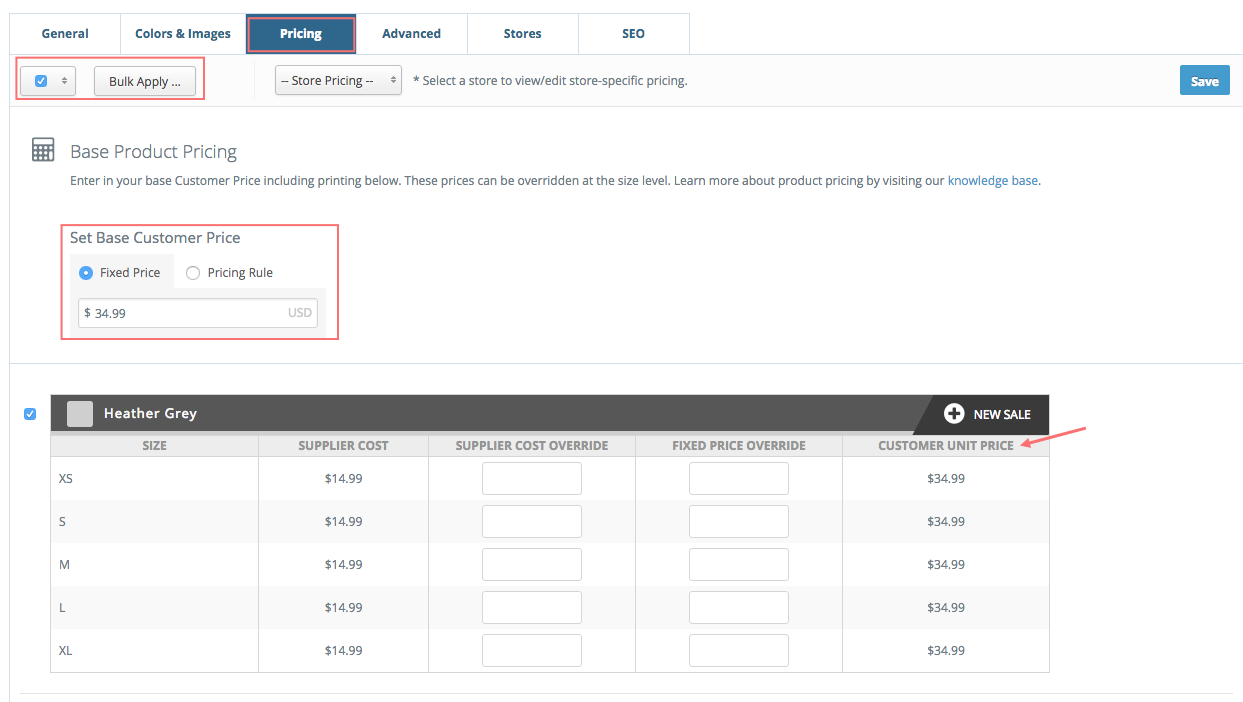Click the NEW SALE button label

tap(1002, 414)
